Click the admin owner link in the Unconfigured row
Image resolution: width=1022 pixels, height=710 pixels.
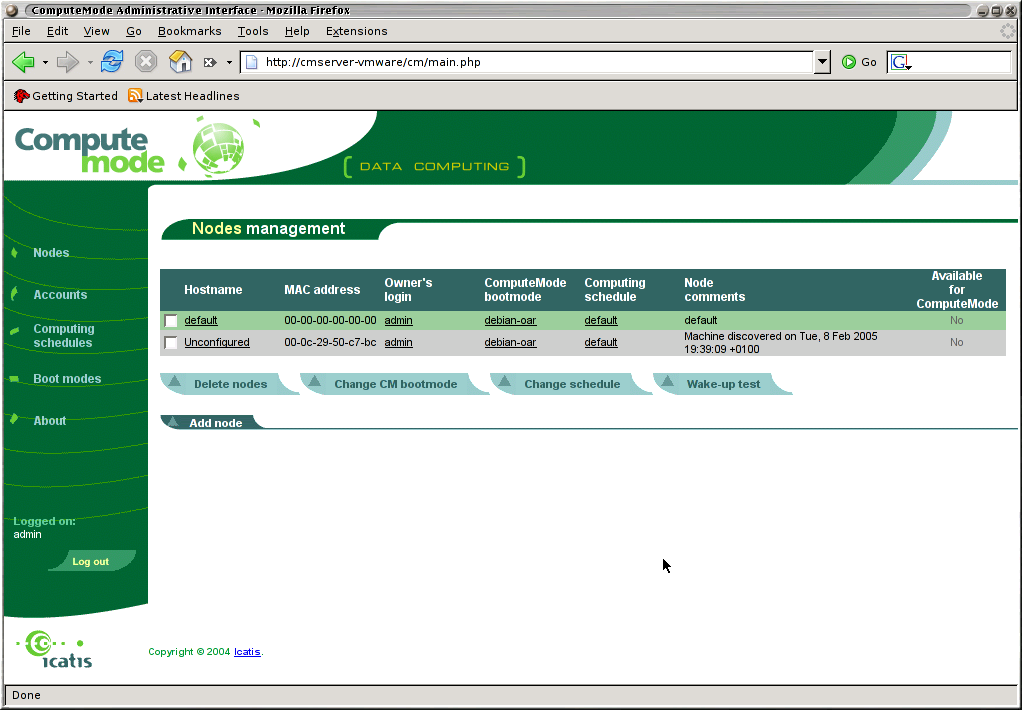coord(398,342)
